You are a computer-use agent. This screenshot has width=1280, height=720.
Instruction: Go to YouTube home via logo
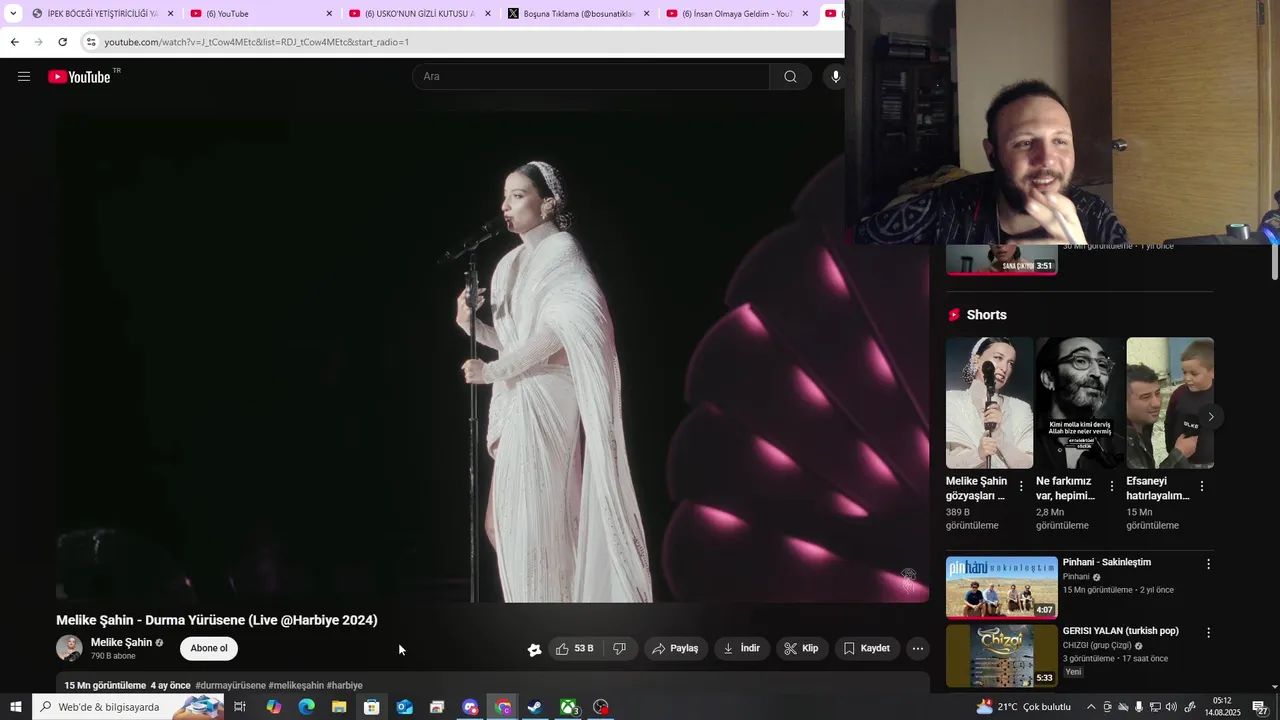pyautogui.click(x=79, y=77)
